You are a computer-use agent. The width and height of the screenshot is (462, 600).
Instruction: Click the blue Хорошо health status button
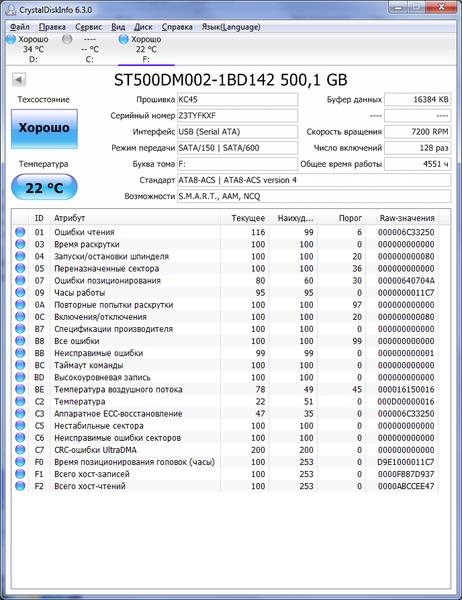[44, 129]
